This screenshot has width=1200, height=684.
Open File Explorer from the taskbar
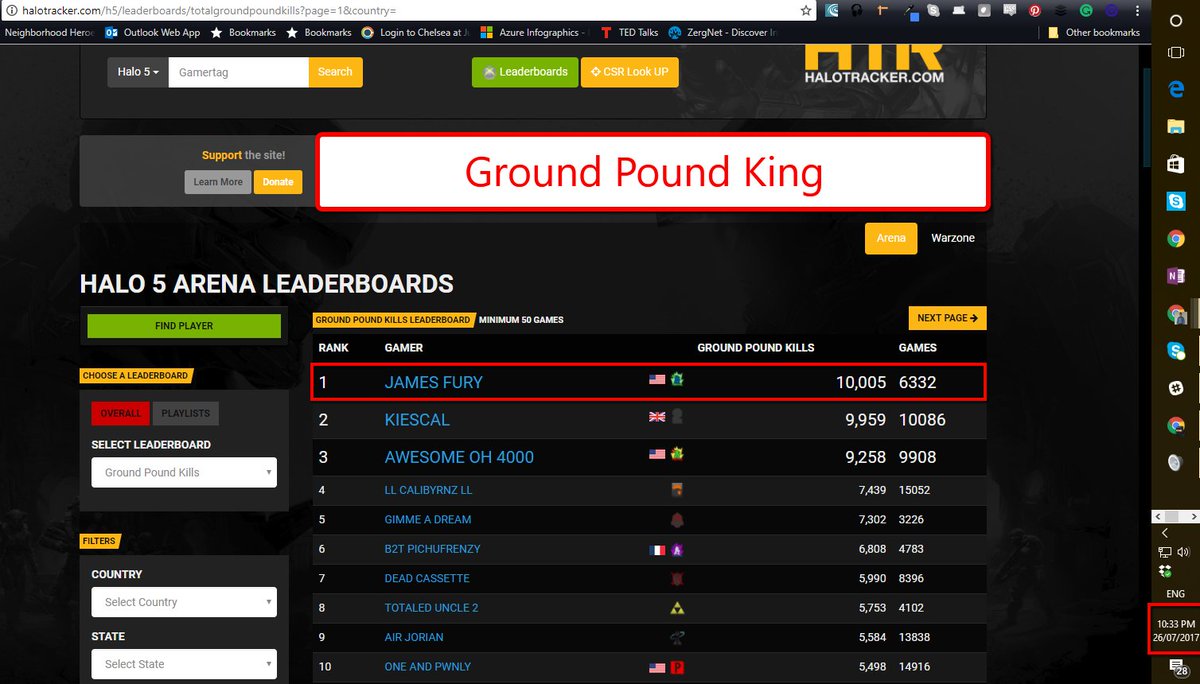[1176, 126]
